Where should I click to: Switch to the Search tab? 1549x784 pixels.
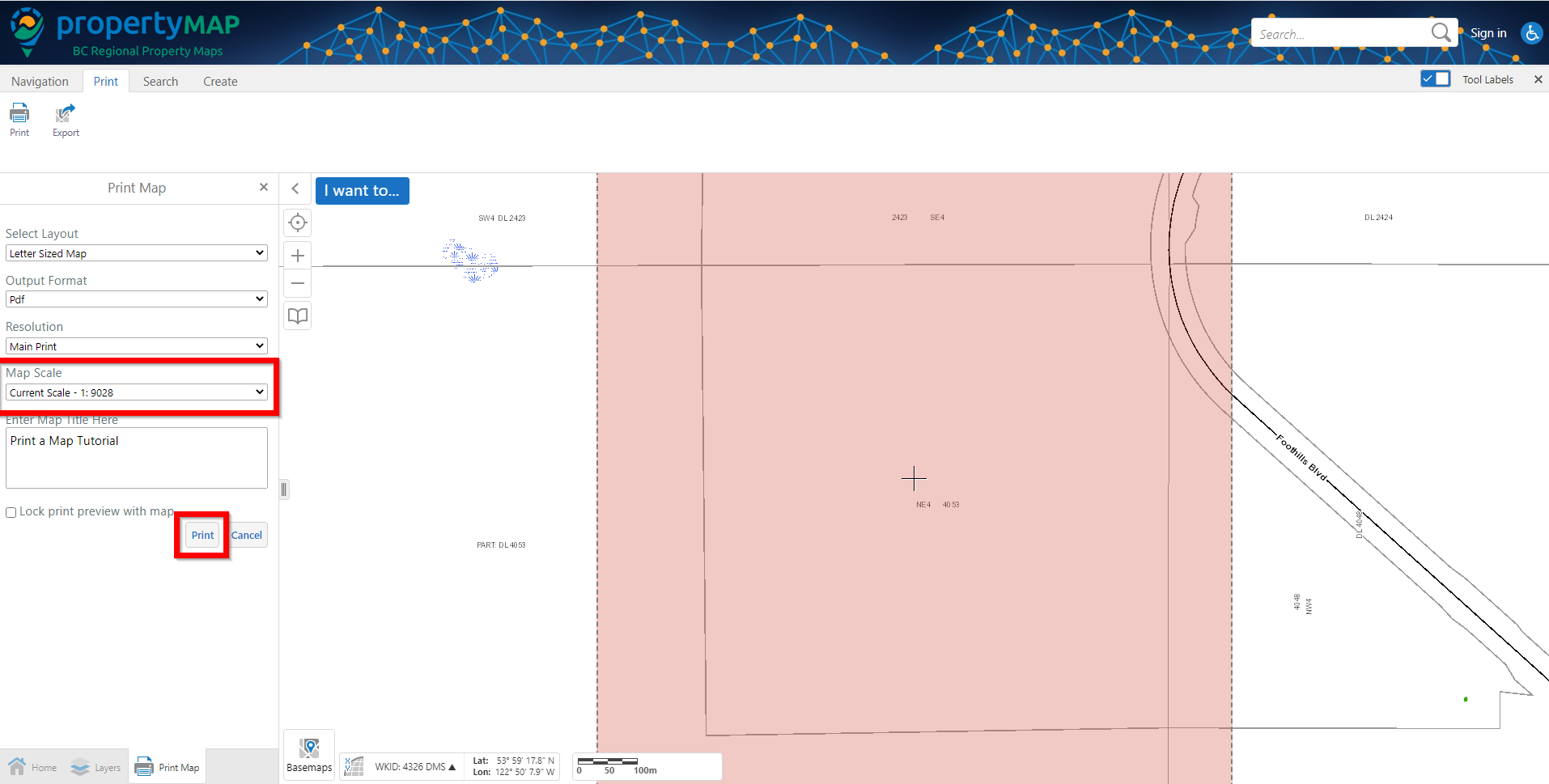[x=160, y=81]
